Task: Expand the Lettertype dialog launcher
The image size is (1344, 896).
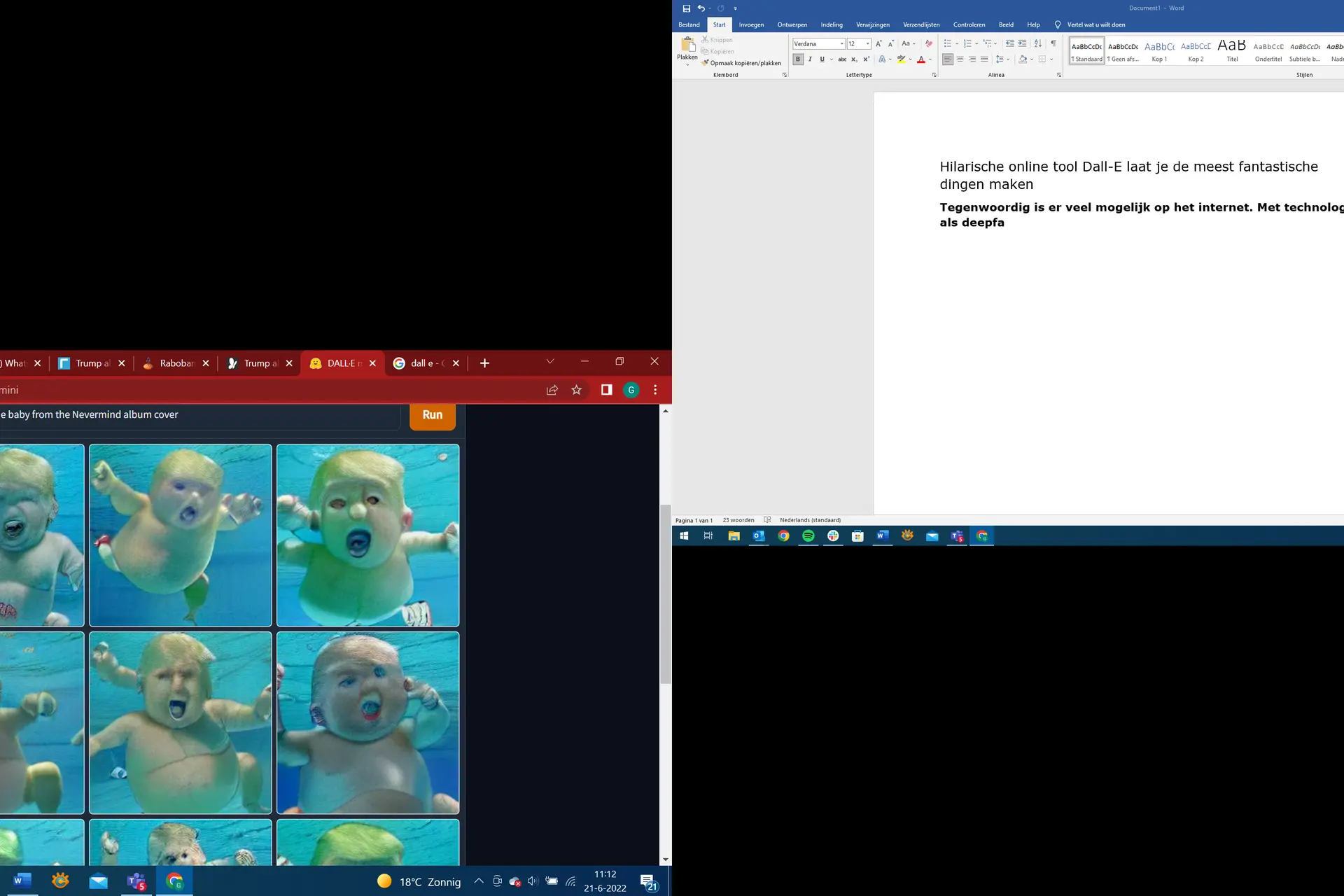Action: pyautogui.click(x=934, y=75)
